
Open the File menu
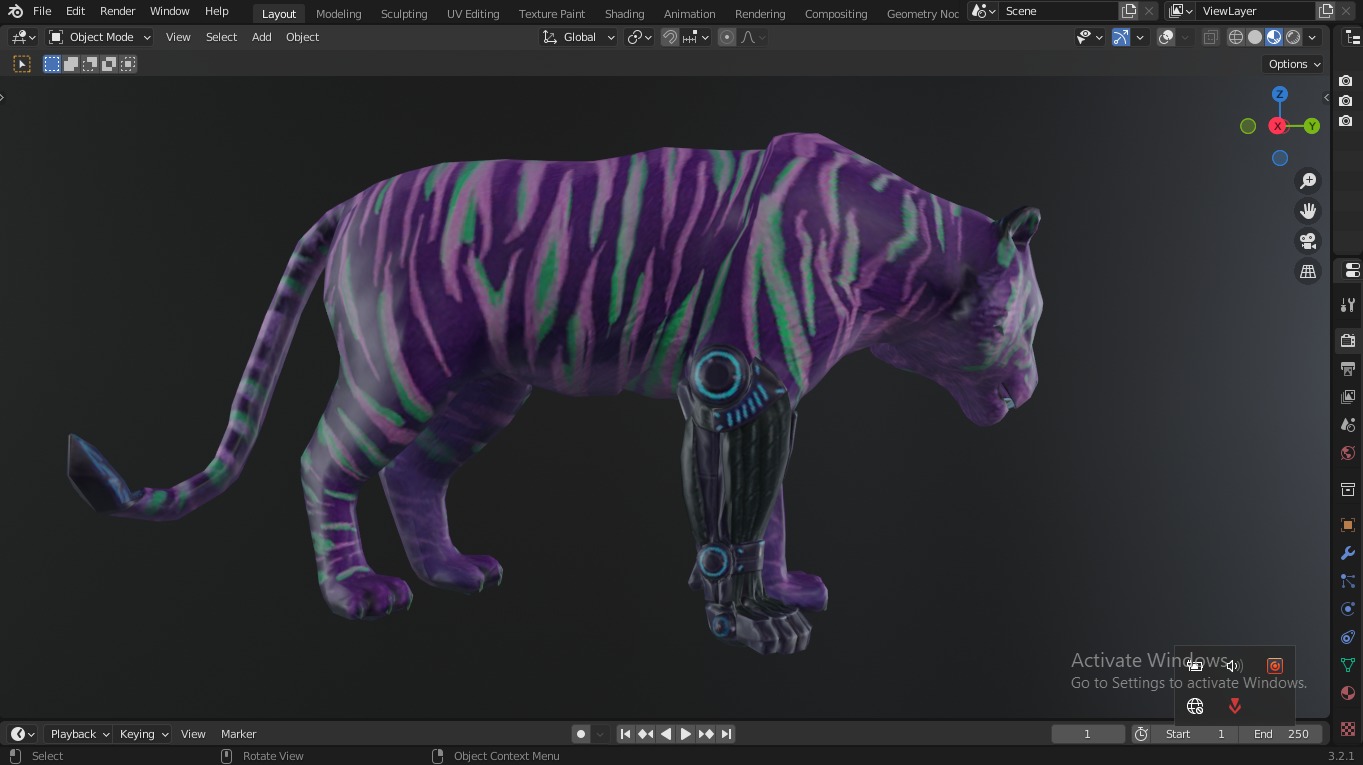click(42, 11)
